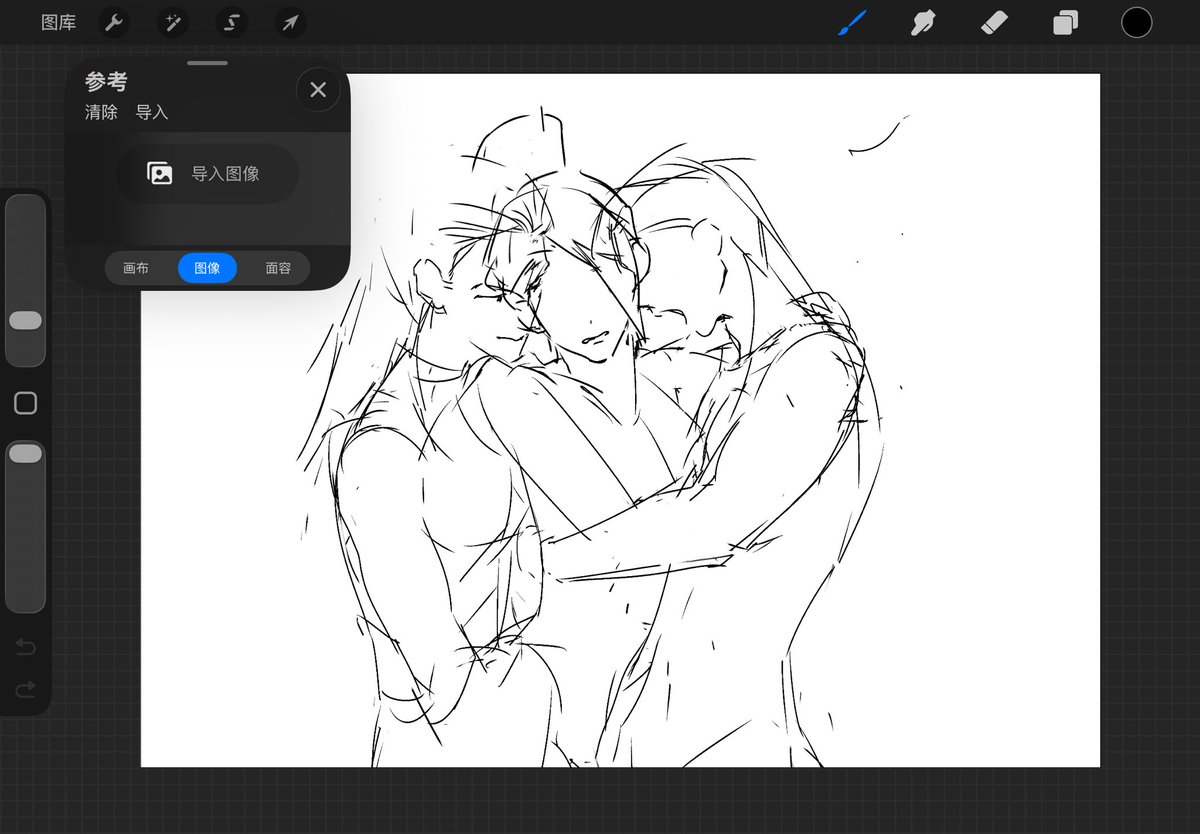Select the Brush tool
The image size is (1200, 834).
click(x=851, y=22)
